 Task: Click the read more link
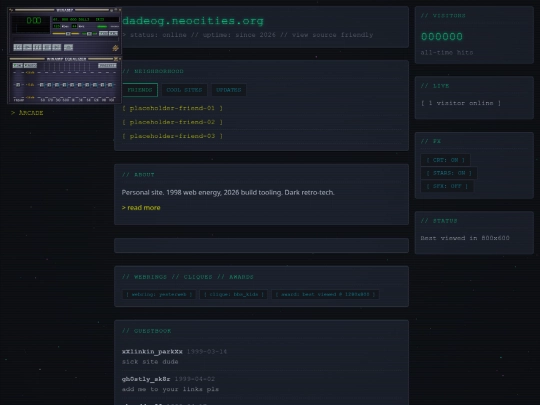click(x=141, y=208)
